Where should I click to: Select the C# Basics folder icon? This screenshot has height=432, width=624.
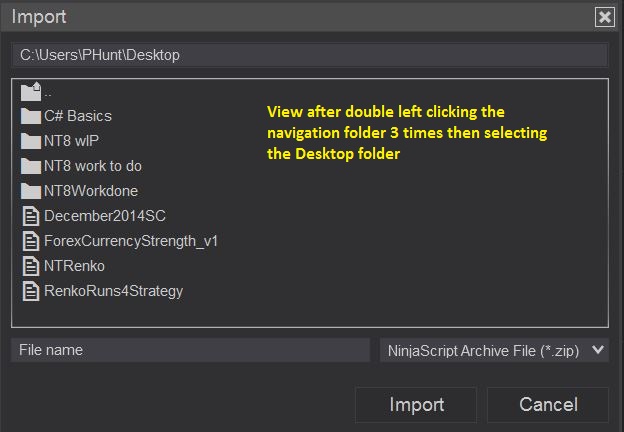pyautogui.click(x=30, y=116)
